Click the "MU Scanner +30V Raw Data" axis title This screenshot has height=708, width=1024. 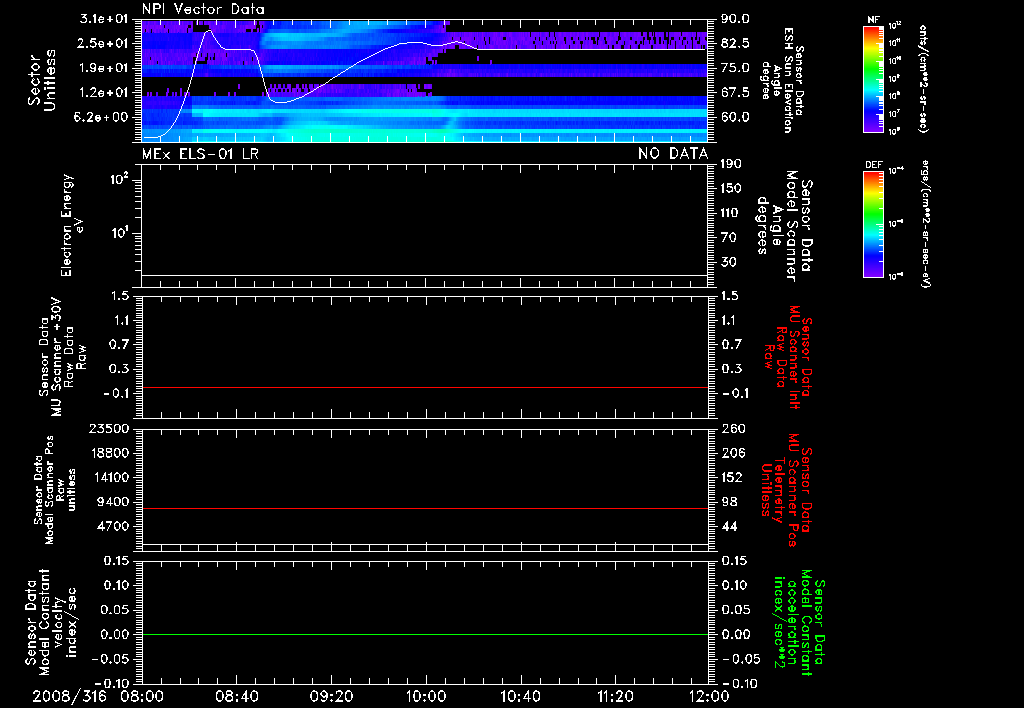tap(62, 357)
